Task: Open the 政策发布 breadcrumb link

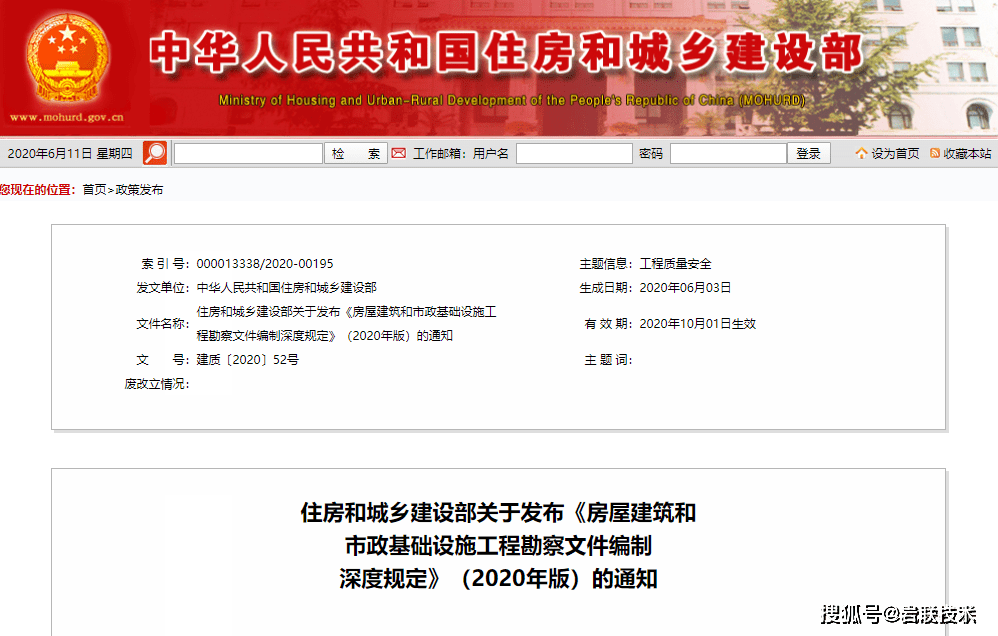Action: [139, 190]
